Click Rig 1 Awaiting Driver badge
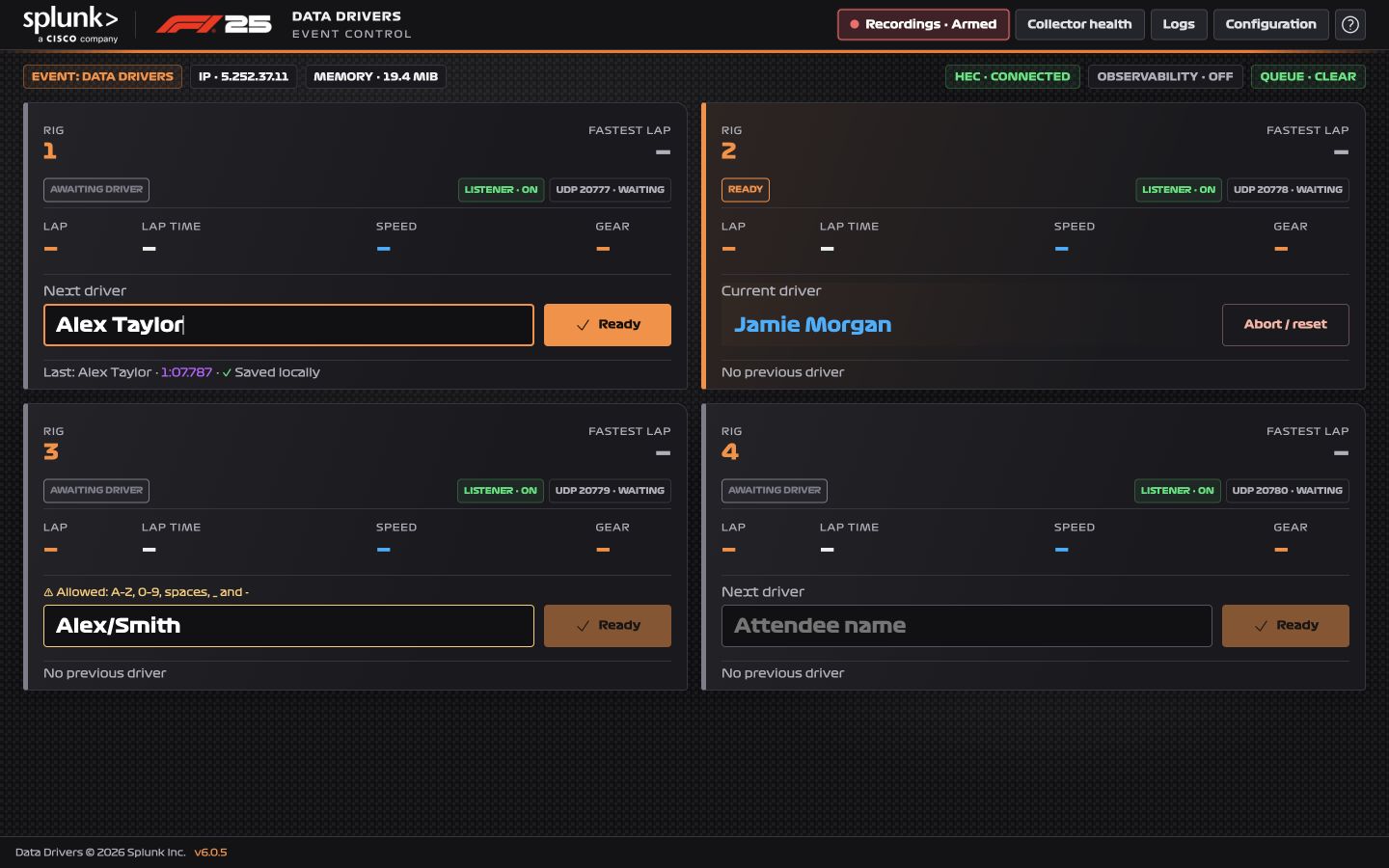This screenshot has width=1389, height=868. pyautogui.click(x=96, y=190)
